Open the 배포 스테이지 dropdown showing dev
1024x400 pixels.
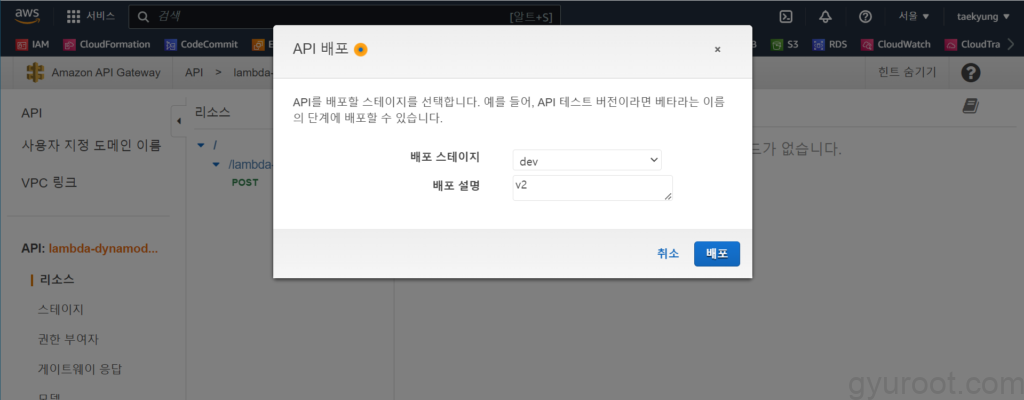(586, 160)
